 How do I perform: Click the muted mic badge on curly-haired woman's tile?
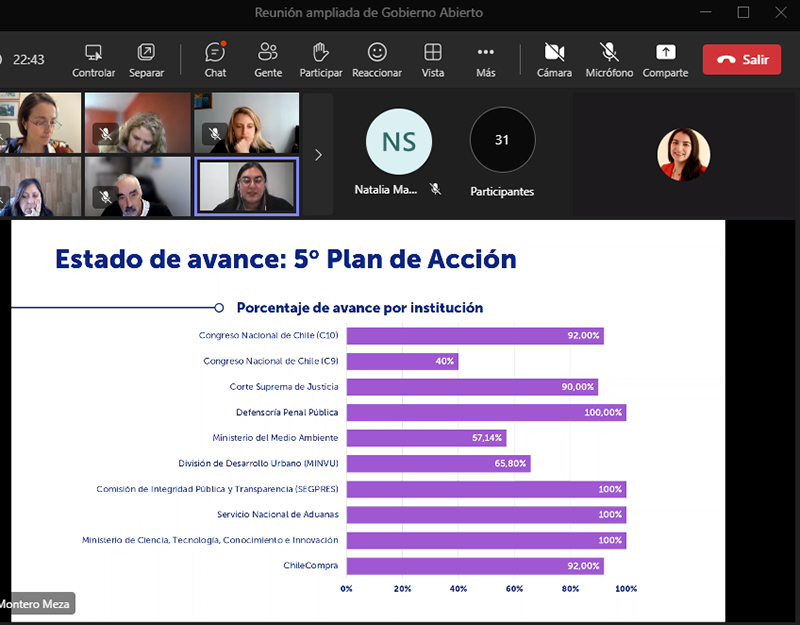point(106,134)
